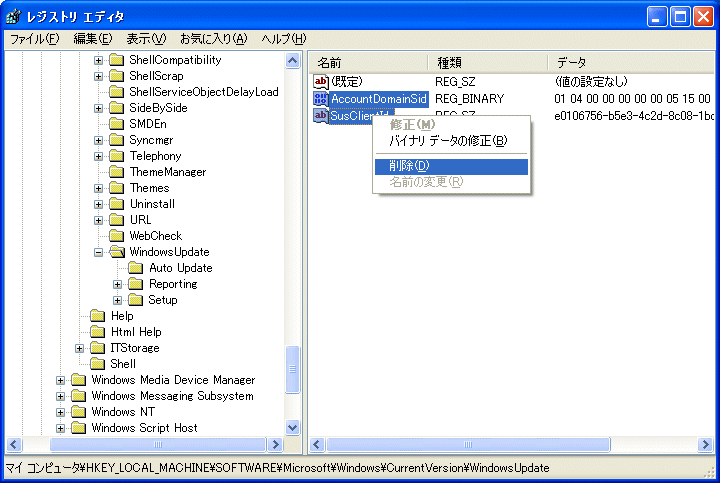Screen dimensions: 720x483
Task: Click tree pane horizontal scroll left arrow
Action: click(x=13, y=444)
